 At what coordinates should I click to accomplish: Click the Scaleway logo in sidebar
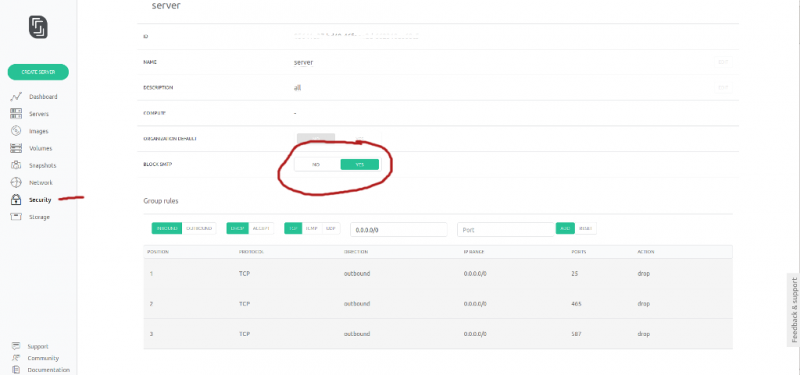pos(38,27)
